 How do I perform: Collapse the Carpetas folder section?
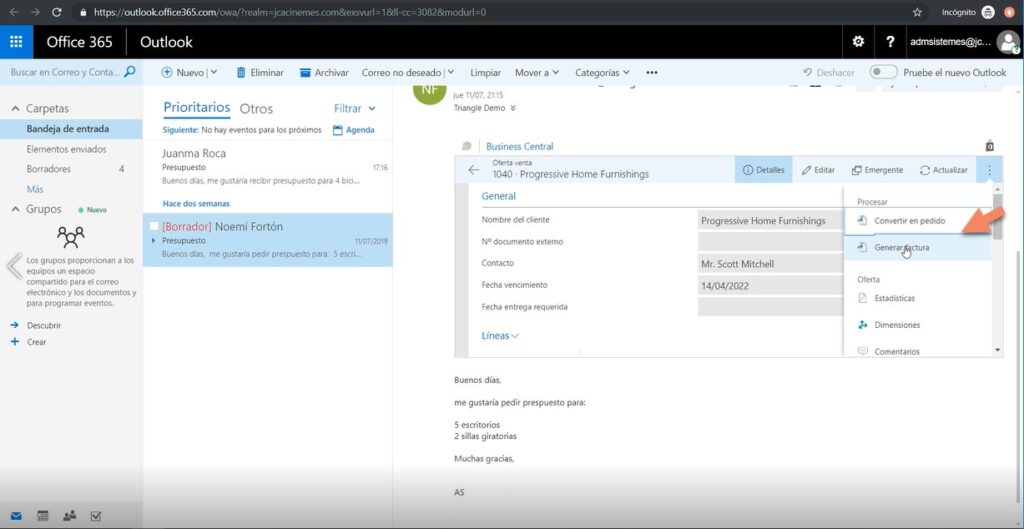15,108
